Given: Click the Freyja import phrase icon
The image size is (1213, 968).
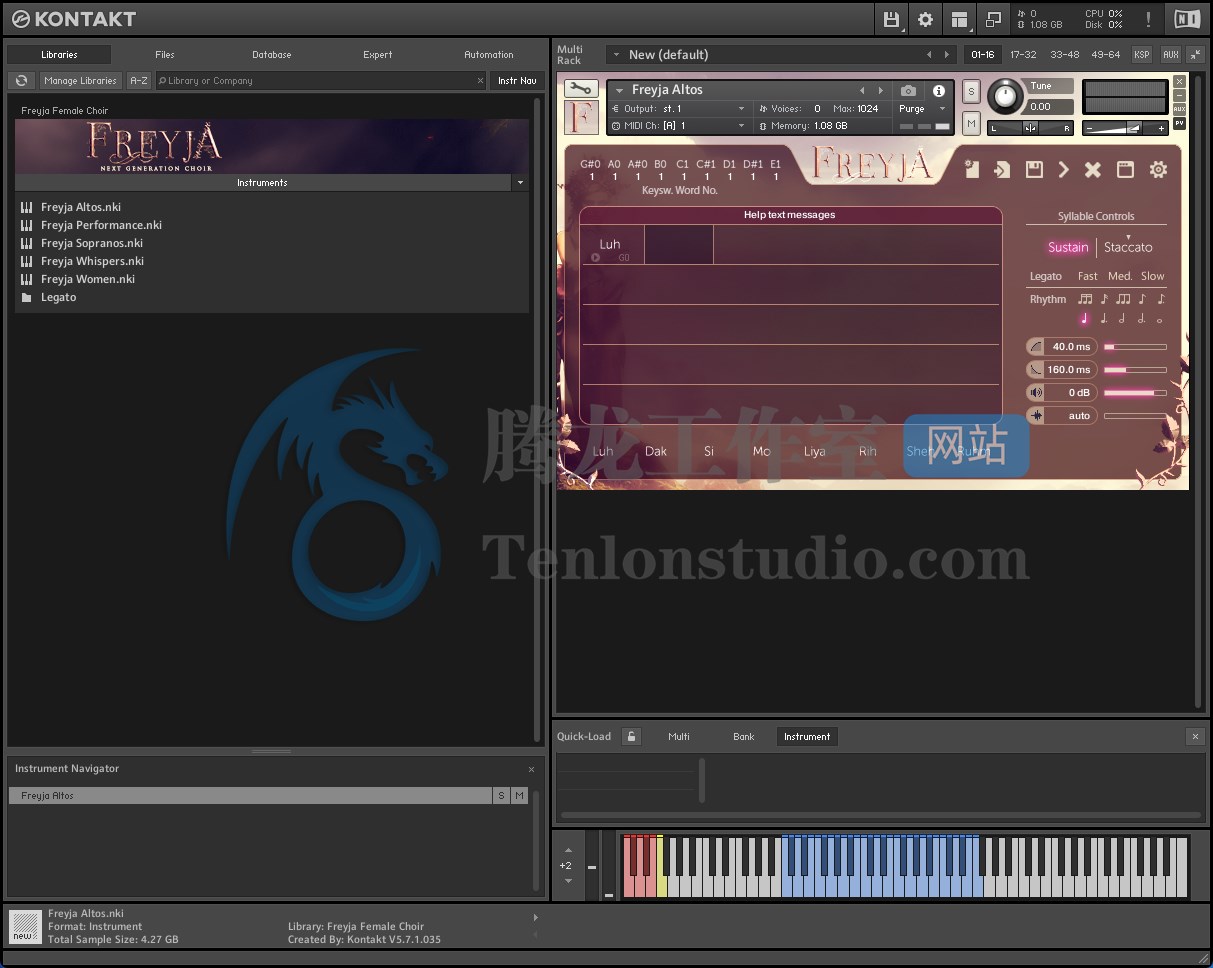Looking at the screenshot, I should tap(1002, 170).
